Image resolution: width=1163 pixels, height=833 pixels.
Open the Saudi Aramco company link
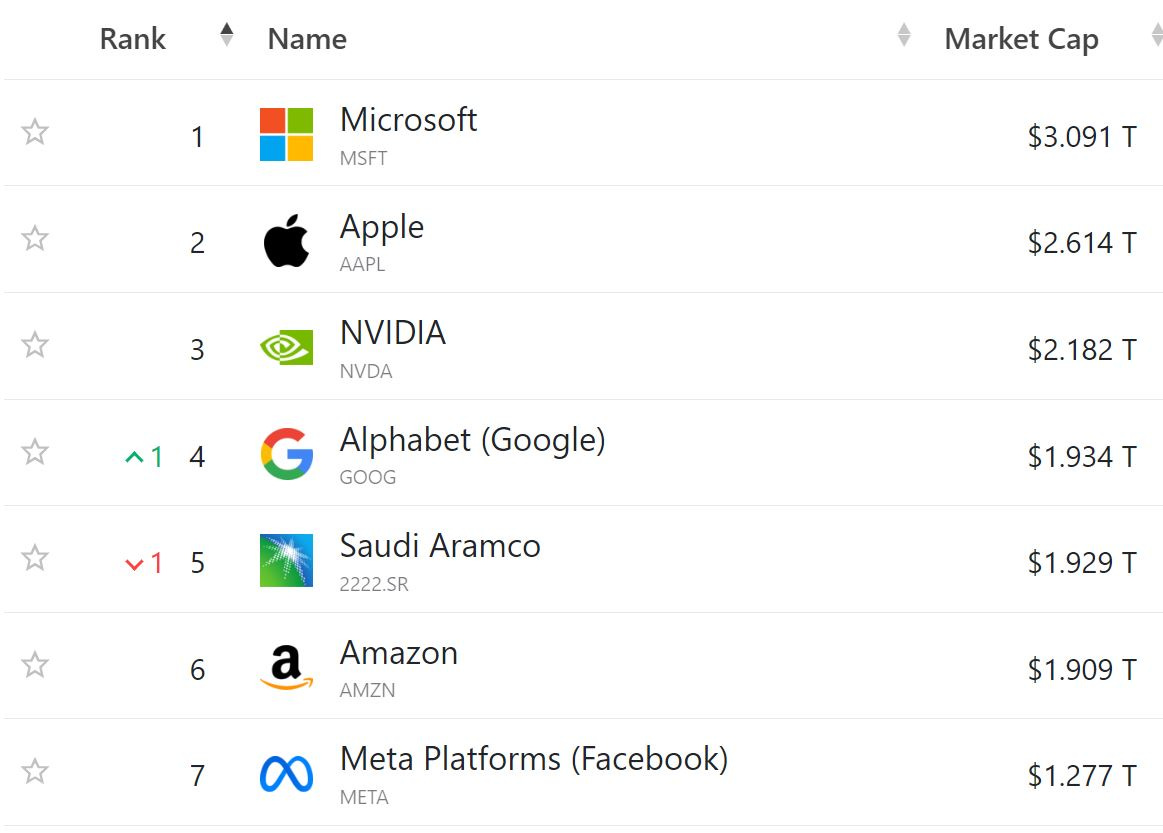coord(440,546)
